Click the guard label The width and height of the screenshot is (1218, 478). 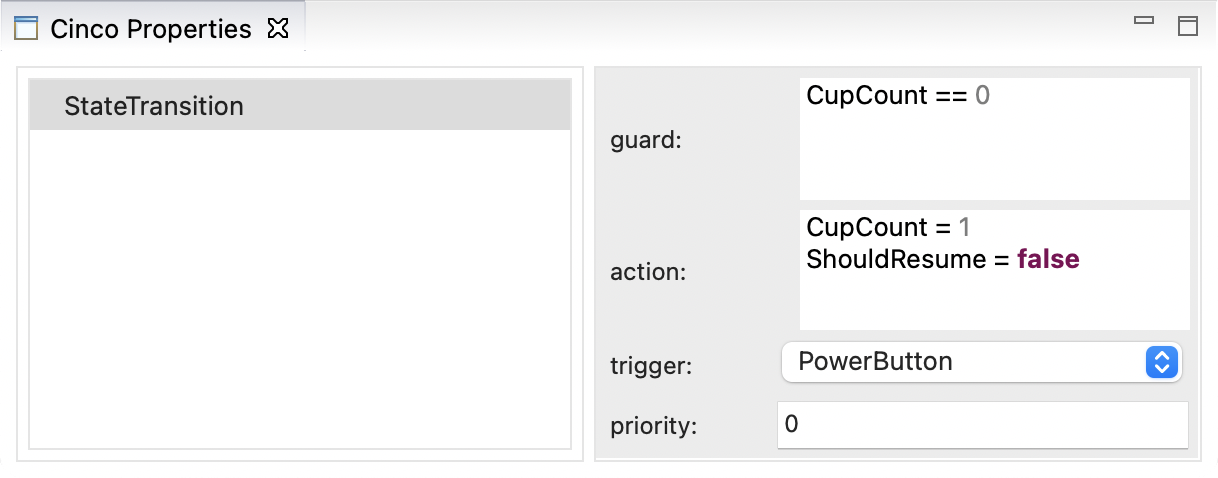pyautogui.click(x=645, y=141)
